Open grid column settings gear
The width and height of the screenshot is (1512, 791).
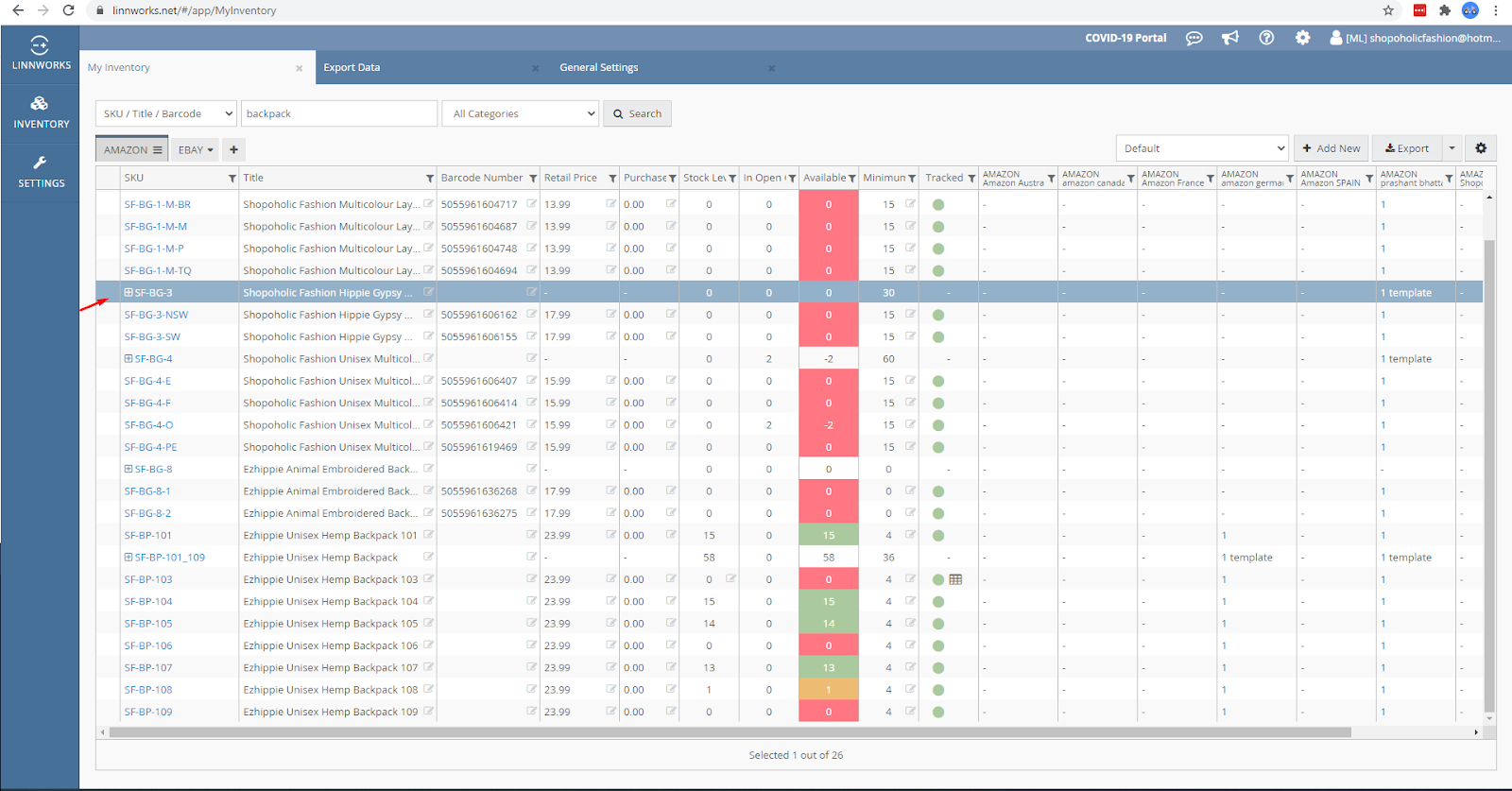(1481, 148)
